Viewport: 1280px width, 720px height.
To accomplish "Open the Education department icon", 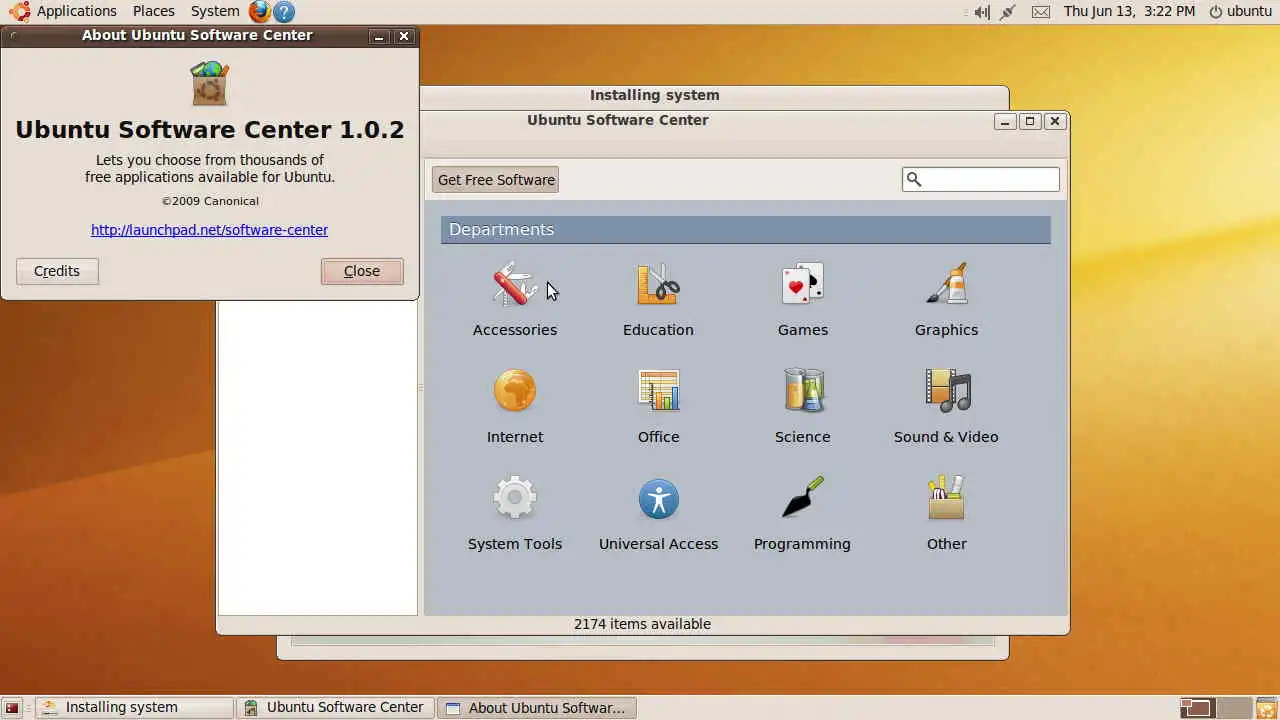I will [x=658, y=284].
